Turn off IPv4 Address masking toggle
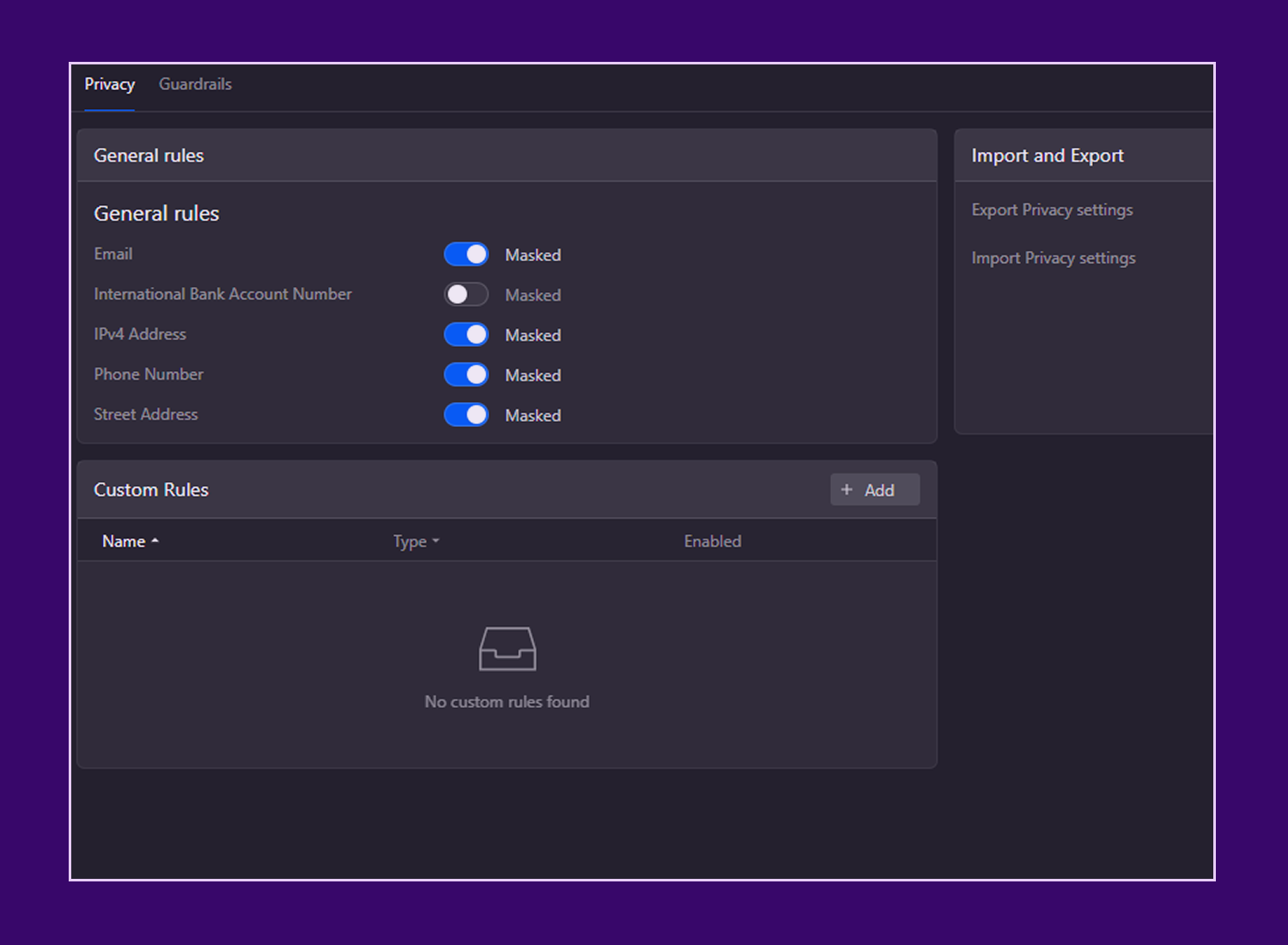This screenshot has width=1288, height=945. coord(465,335)
